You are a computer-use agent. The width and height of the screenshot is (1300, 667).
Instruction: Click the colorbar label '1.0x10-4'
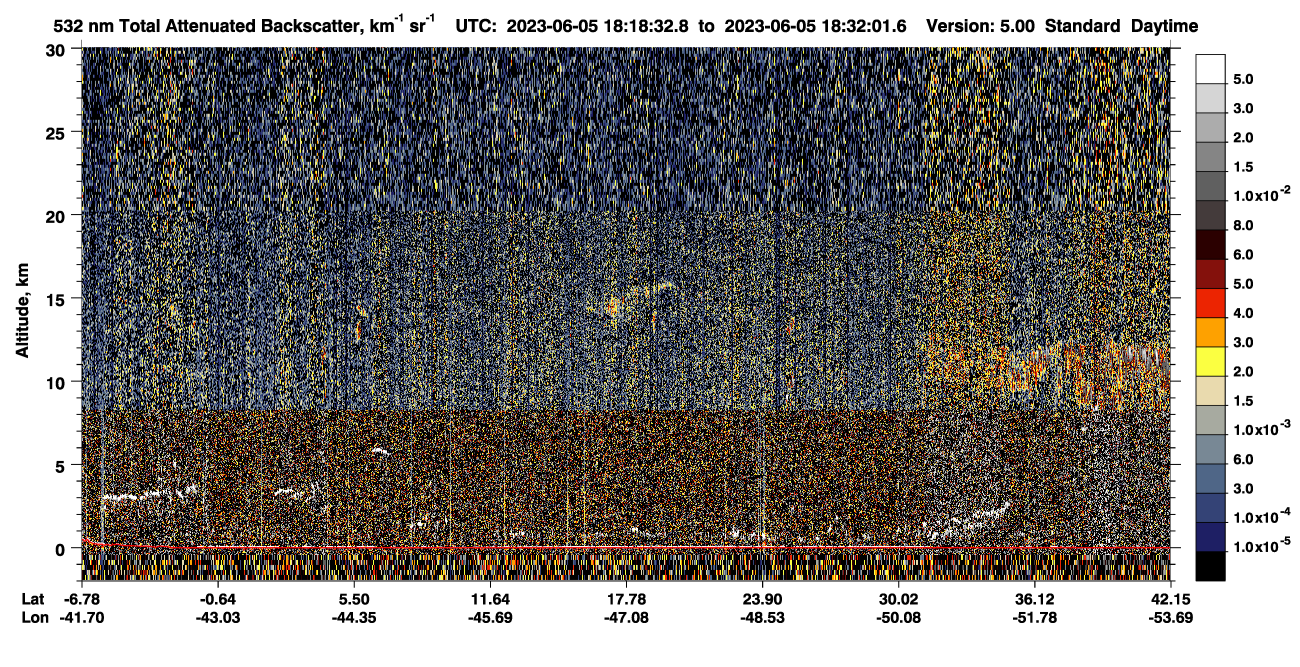pos(1262,516)
